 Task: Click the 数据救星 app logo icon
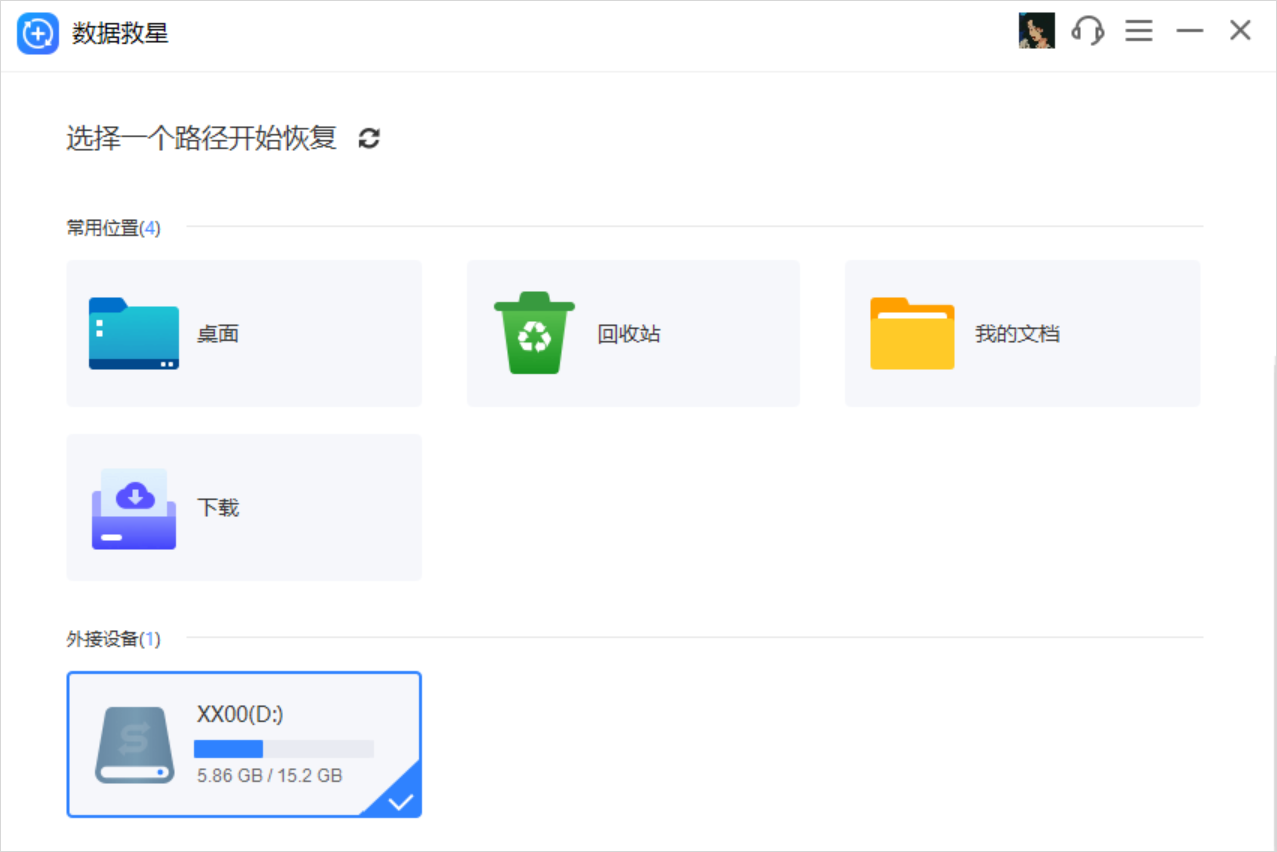point(36,31)
